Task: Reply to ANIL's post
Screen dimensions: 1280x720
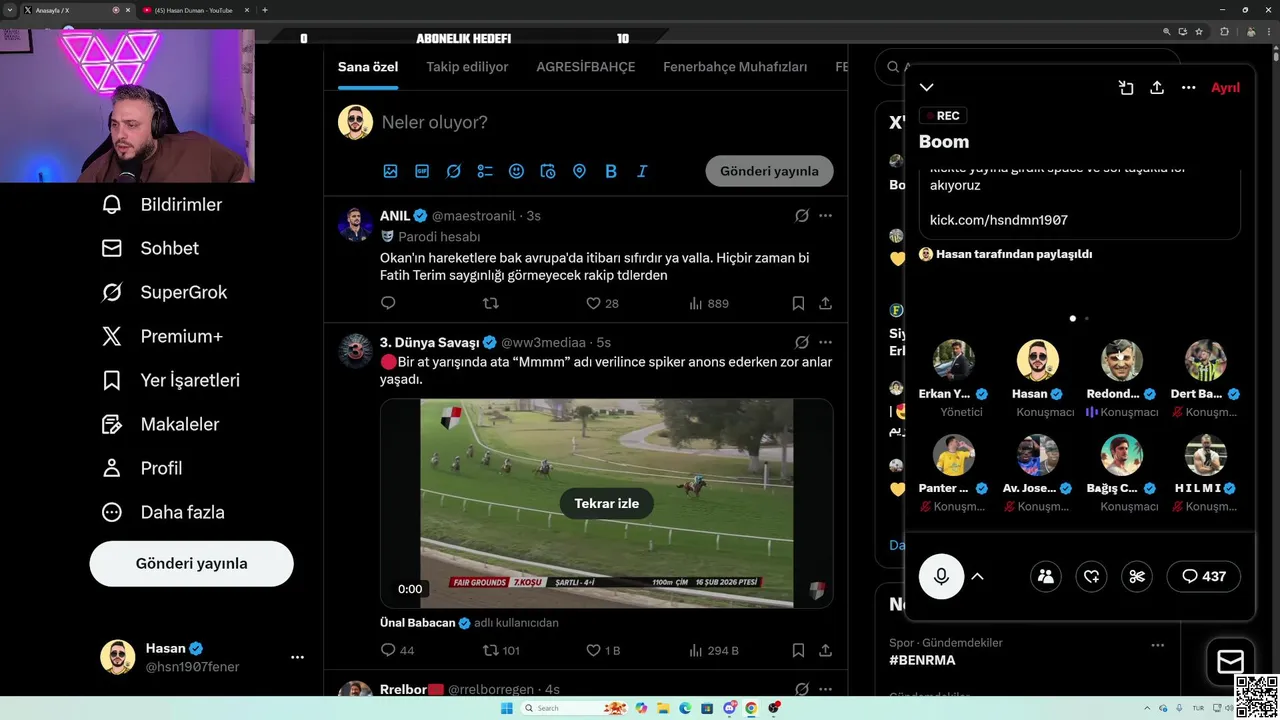Action: [389, 303]
